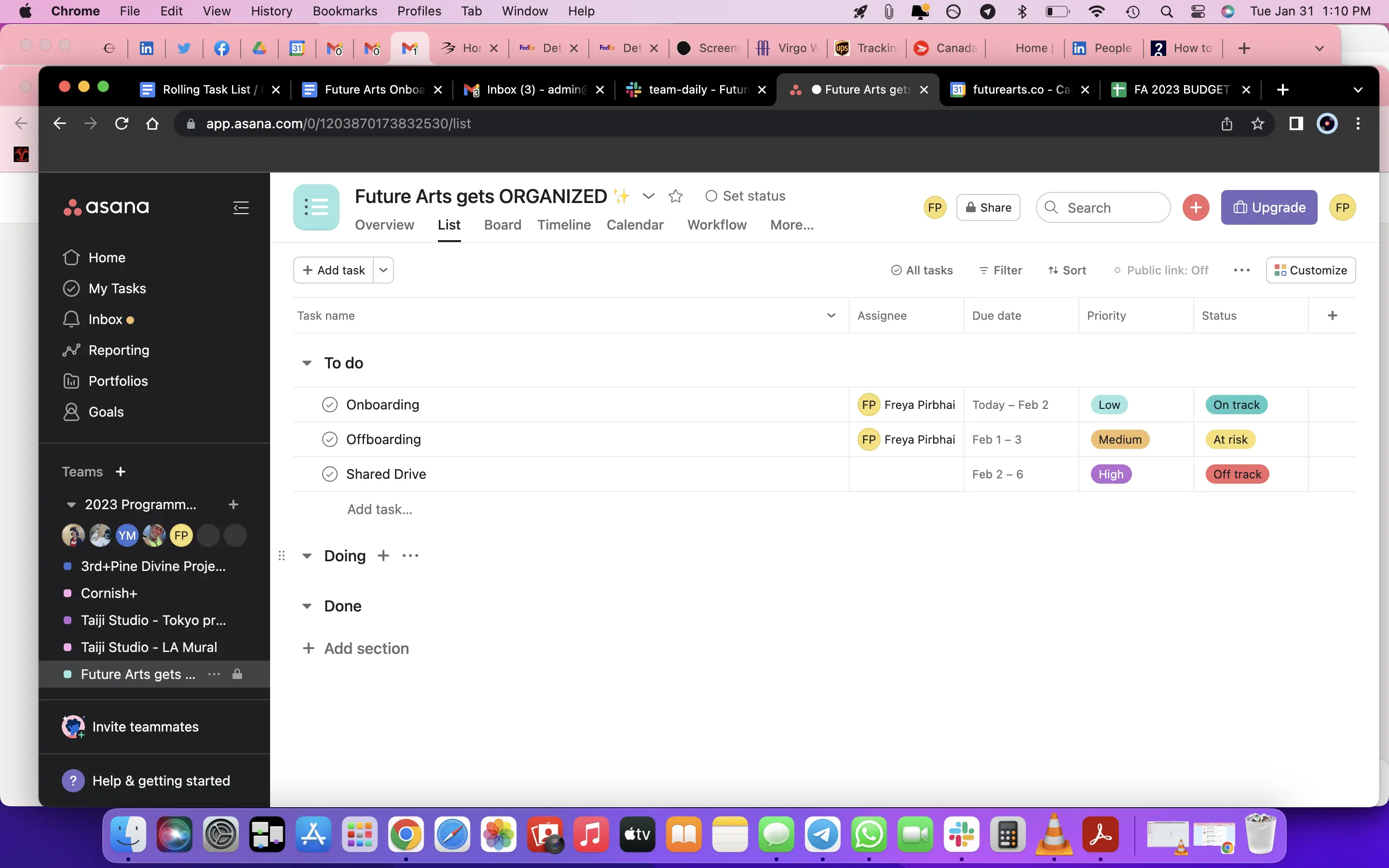
Task: Click the Asana logo
Action: click(x=106, y=207)
